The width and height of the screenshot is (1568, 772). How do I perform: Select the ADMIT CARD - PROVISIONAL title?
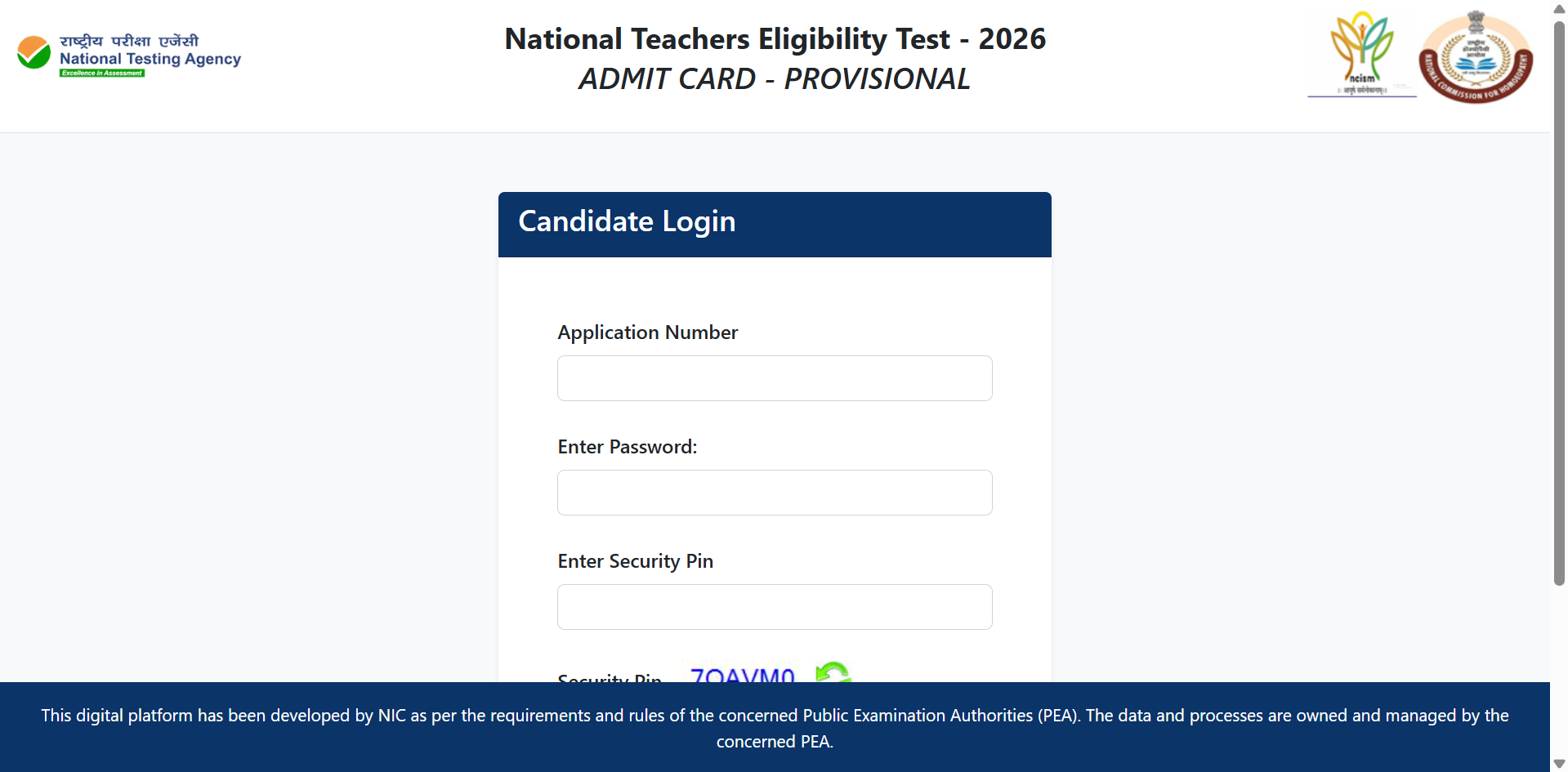tap(774, 78)
